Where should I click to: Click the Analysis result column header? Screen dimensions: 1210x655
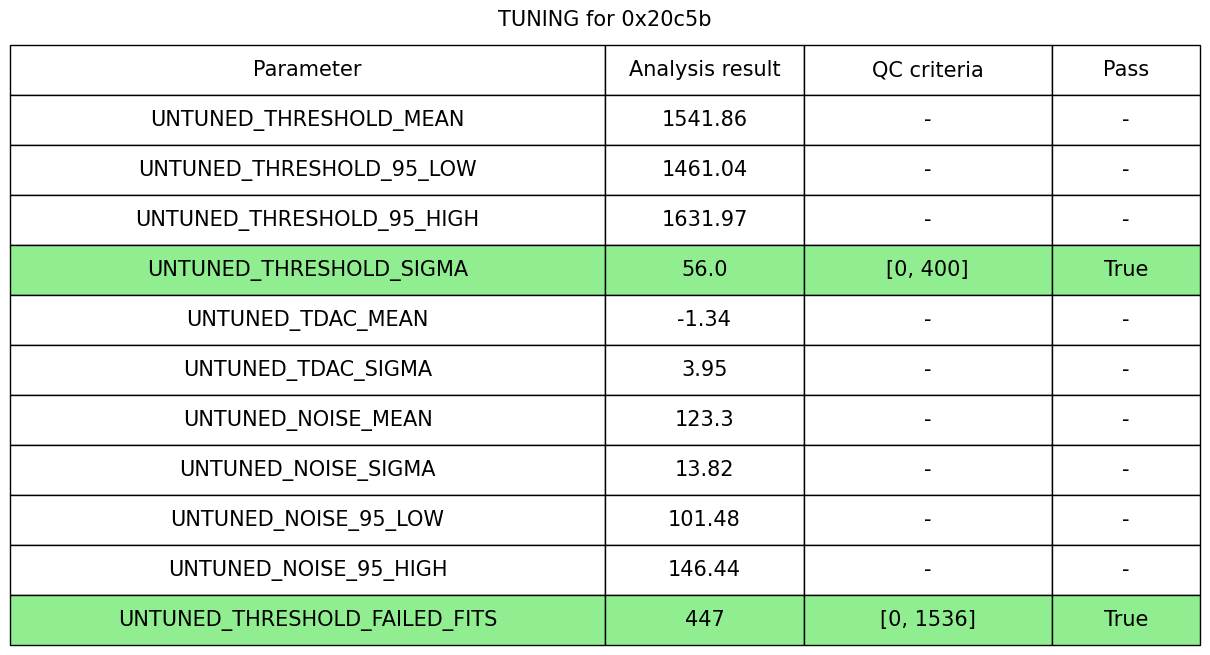[x=704, y=70]
